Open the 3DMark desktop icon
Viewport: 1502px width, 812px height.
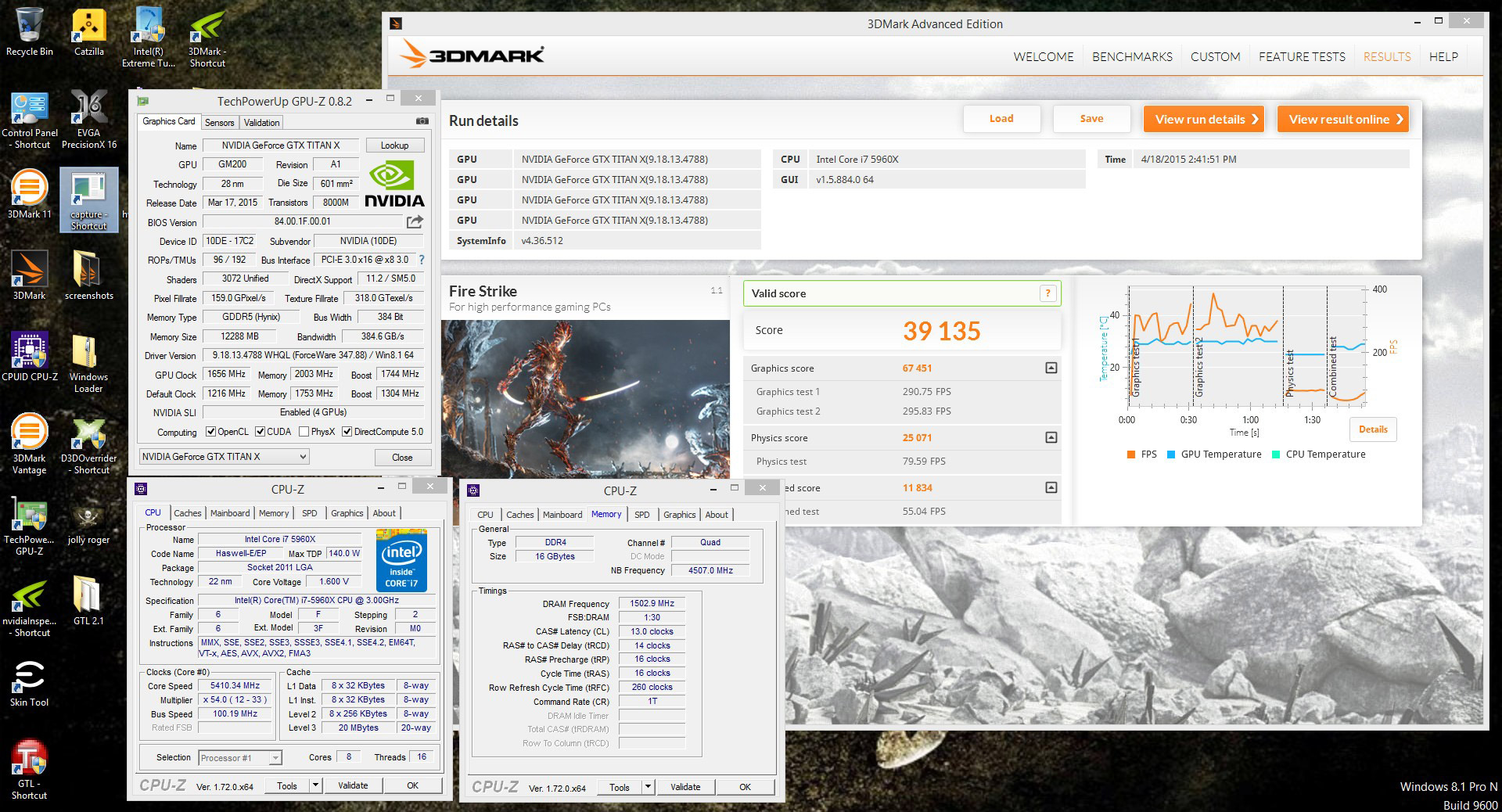coord(29,275)
